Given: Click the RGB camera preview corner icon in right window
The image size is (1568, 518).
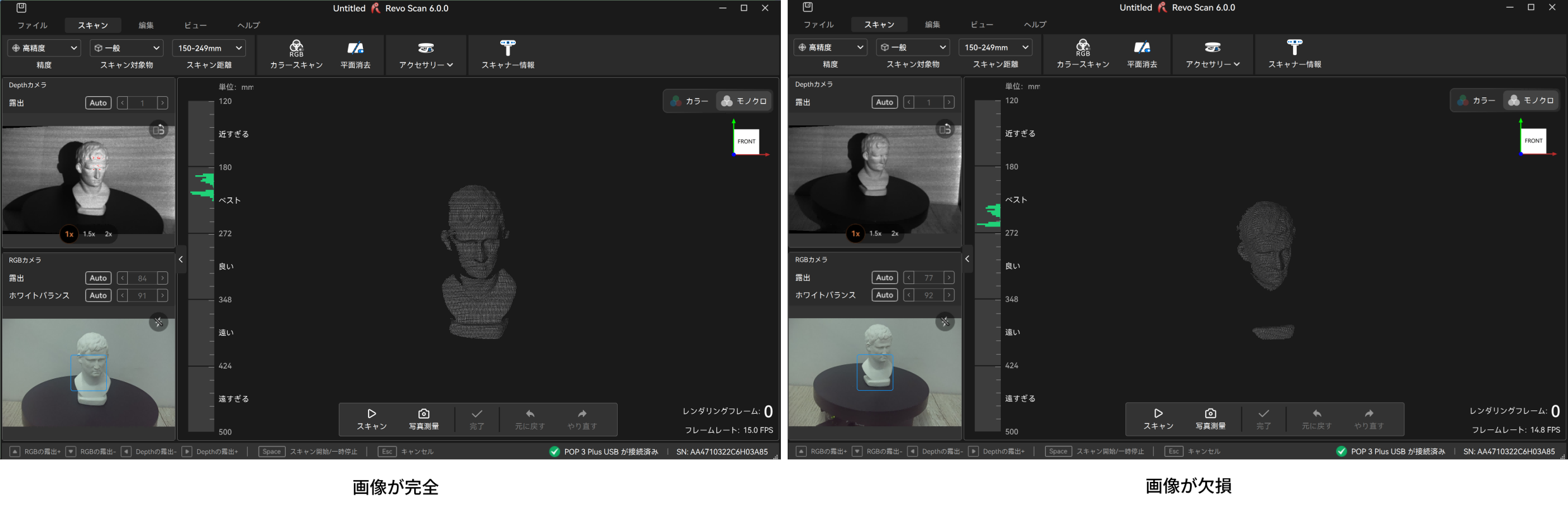Looking at the screenshot, I should coord(945,322).
